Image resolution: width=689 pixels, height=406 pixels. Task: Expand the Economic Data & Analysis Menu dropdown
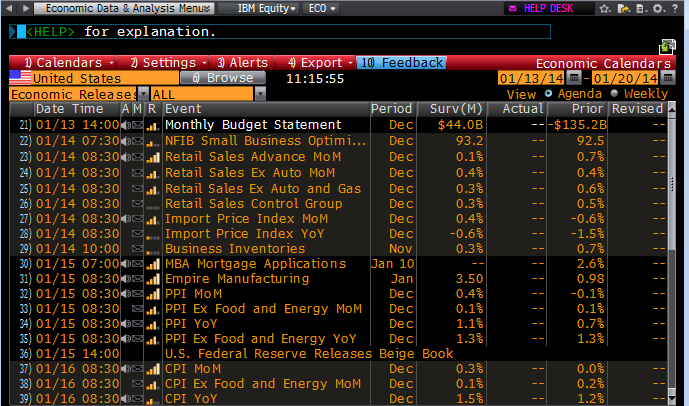click(x=124, y=8)
